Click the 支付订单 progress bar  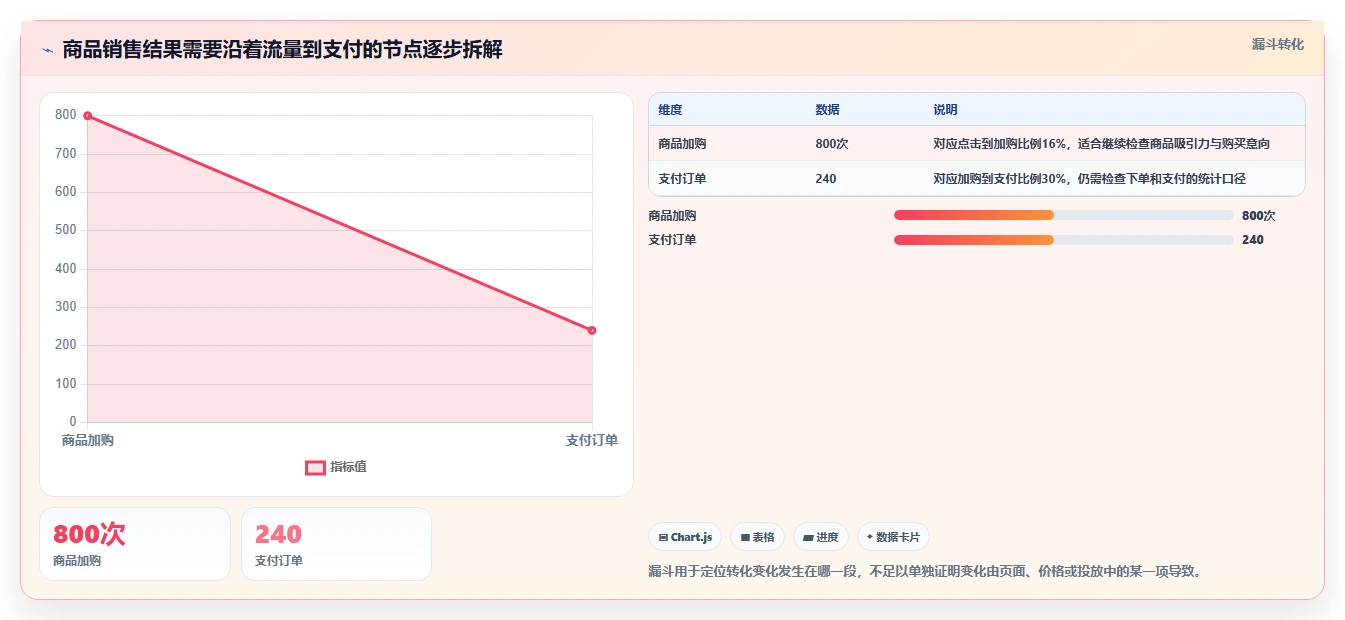1064,240
